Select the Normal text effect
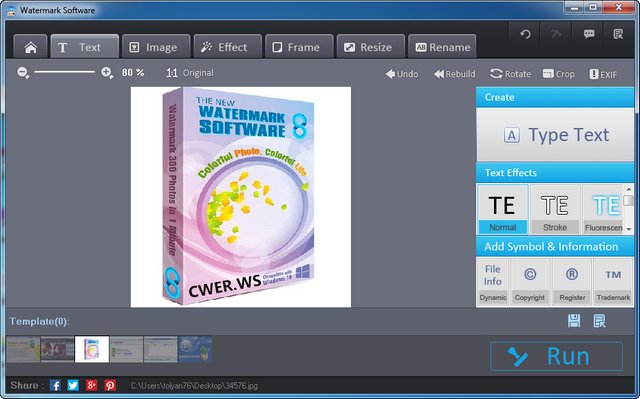This screenshot has width=640, height=399. pos(502,210)
